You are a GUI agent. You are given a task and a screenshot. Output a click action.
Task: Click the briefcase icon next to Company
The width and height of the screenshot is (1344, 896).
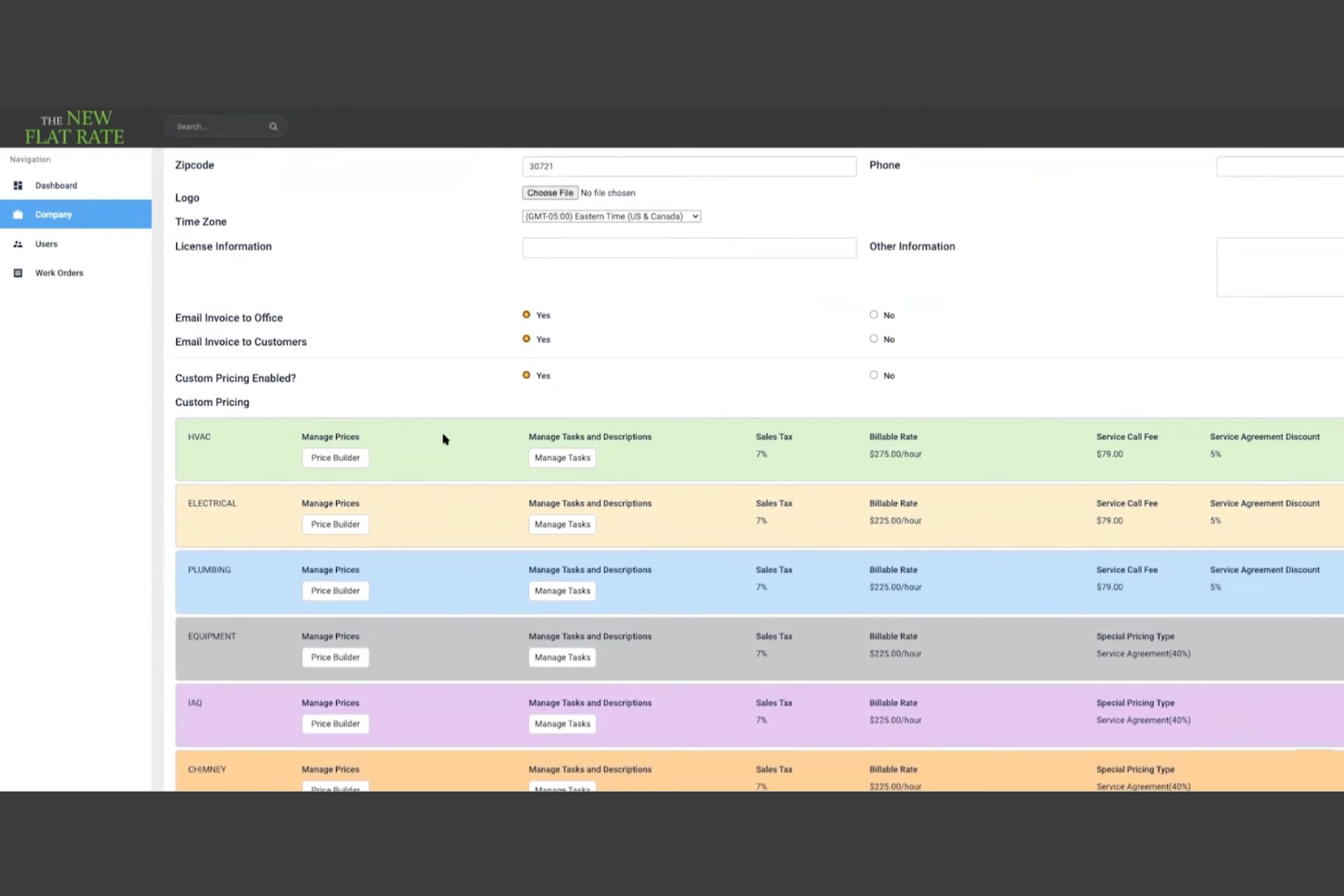click(17, 214)
